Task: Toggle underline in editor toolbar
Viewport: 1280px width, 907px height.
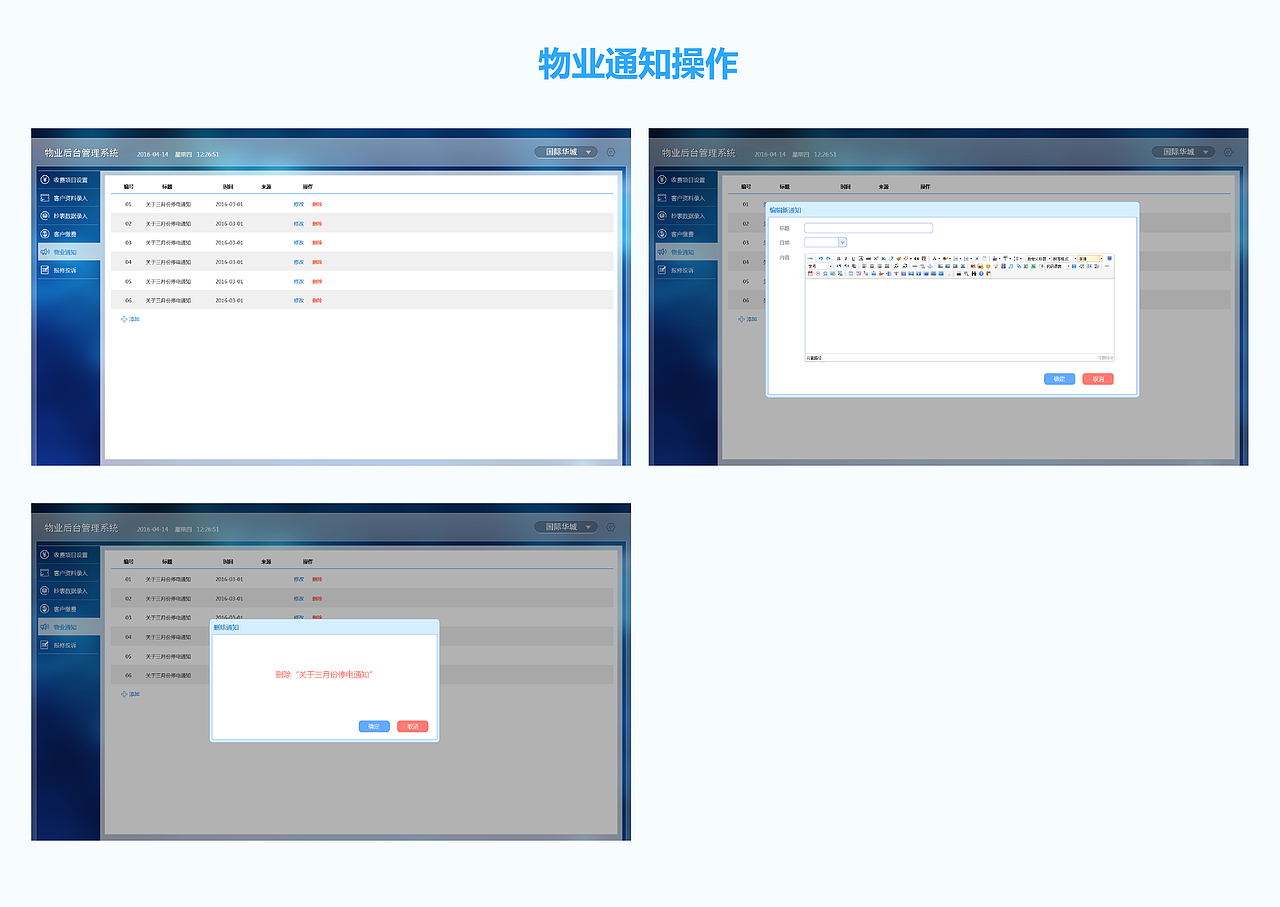Action: (x=853, y=259)
